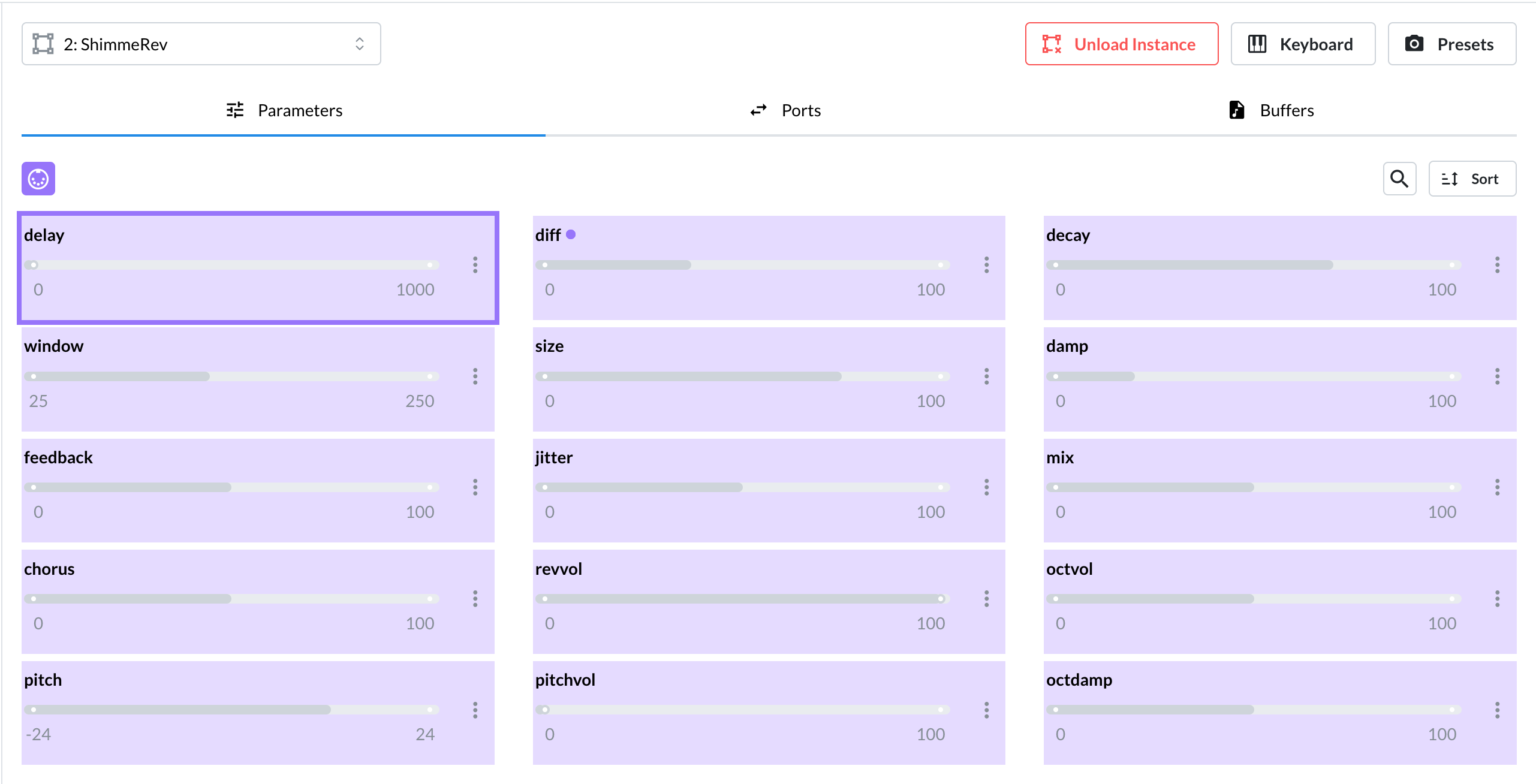Open the Sort options
The image size is (1536, 784).
tap(1472, 178)
